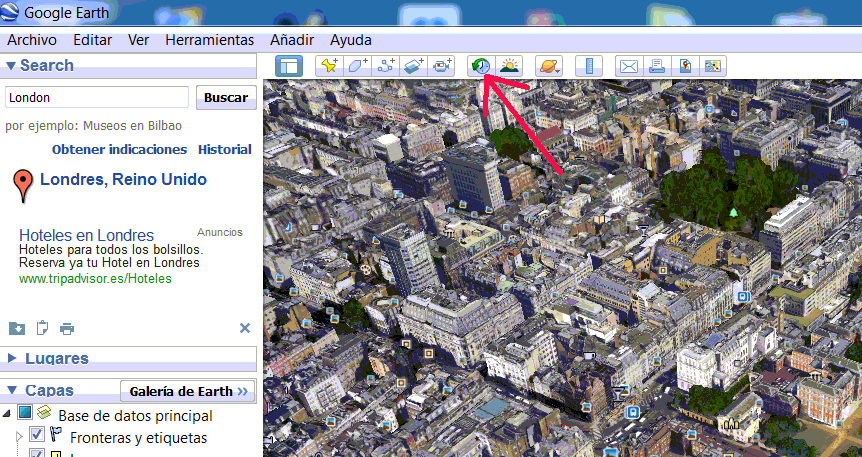The image size is (862, 457).
Task: Toggle the sidebar panel button
Action: click(x=290, y=67)
